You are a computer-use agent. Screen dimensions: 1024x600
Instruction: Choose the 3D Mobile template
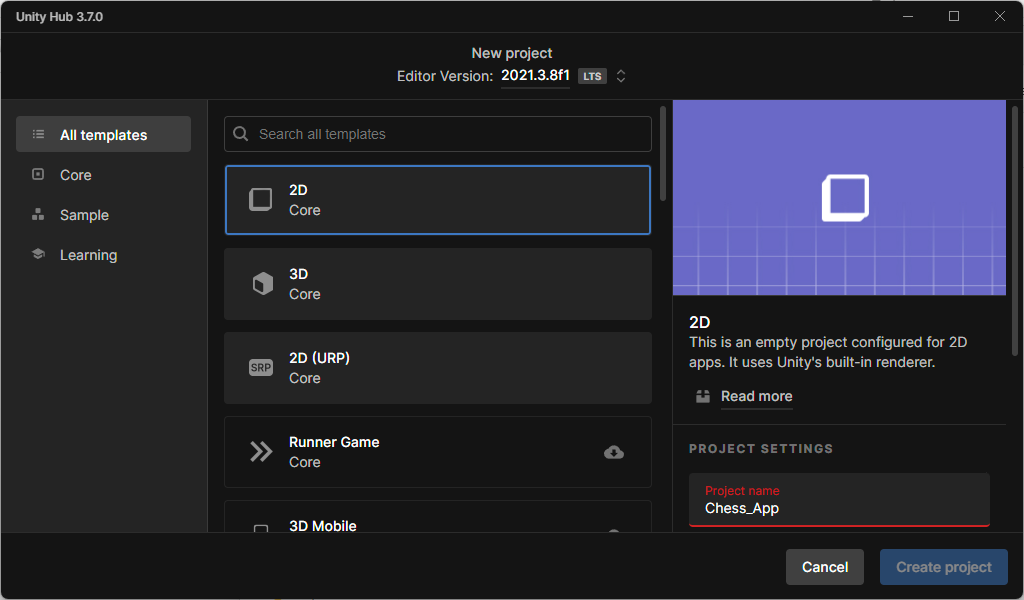pos(438,516)
